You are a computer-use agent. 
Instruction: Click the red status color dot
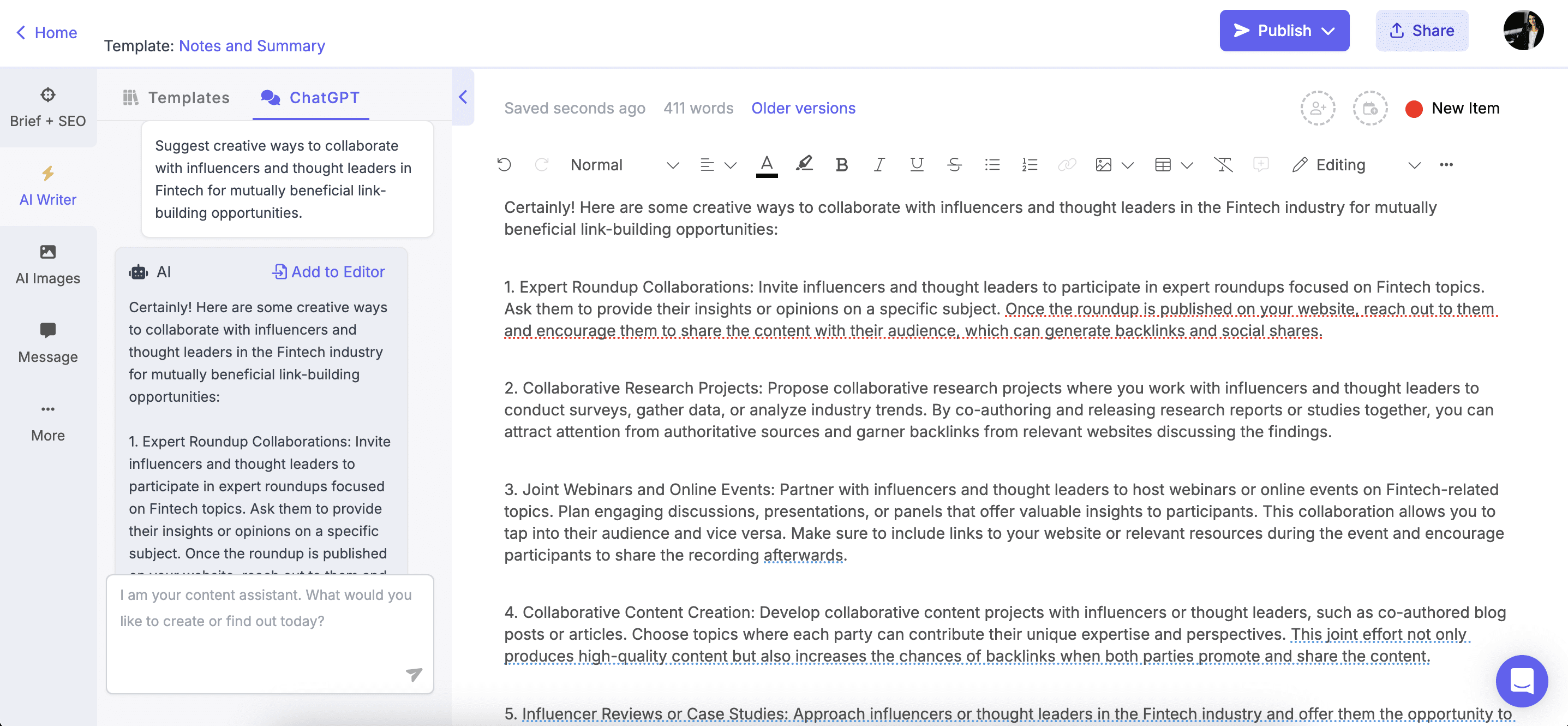point(1414,109)
